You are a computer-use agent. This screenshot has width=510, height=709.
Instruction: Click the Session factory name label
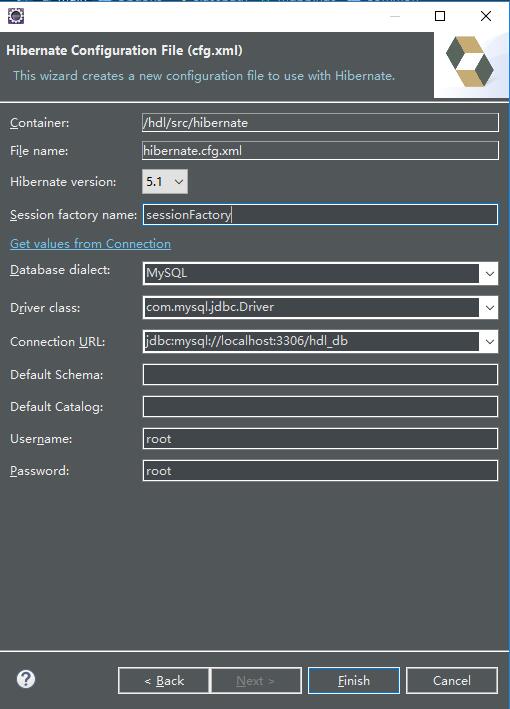(x=73, y=215)
